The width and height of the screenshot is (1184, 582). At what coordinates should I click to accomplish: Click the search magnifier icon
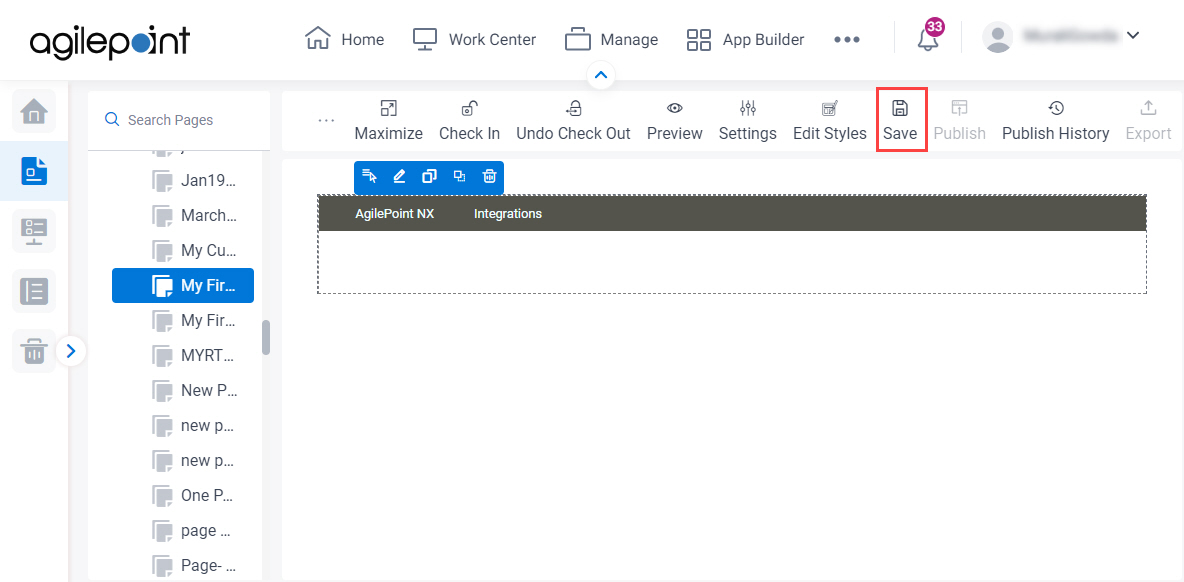[x=113, y=119]
